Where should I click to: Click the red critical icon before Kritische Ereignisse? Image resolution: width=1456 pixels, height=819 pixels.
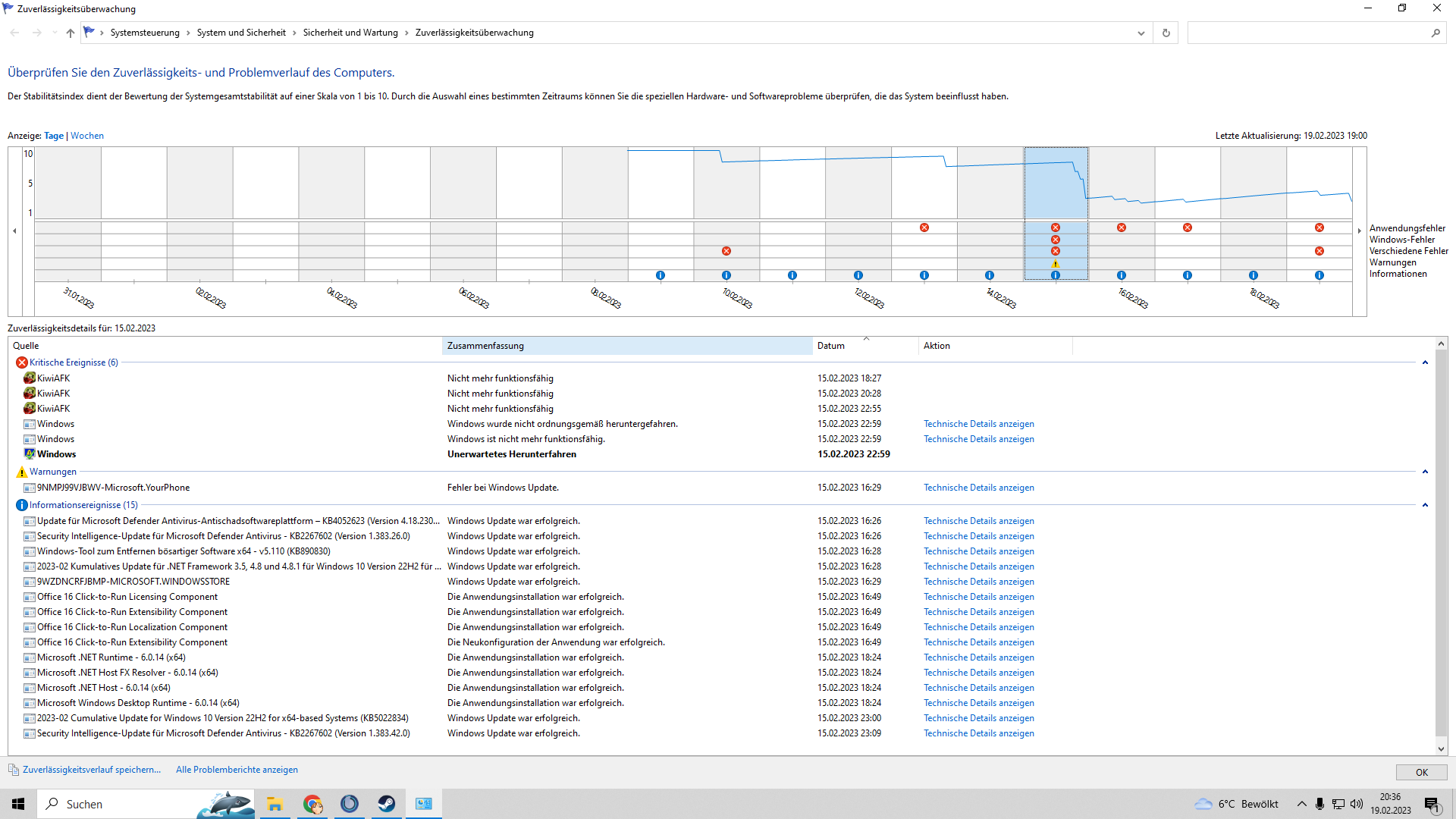[21, 362]
